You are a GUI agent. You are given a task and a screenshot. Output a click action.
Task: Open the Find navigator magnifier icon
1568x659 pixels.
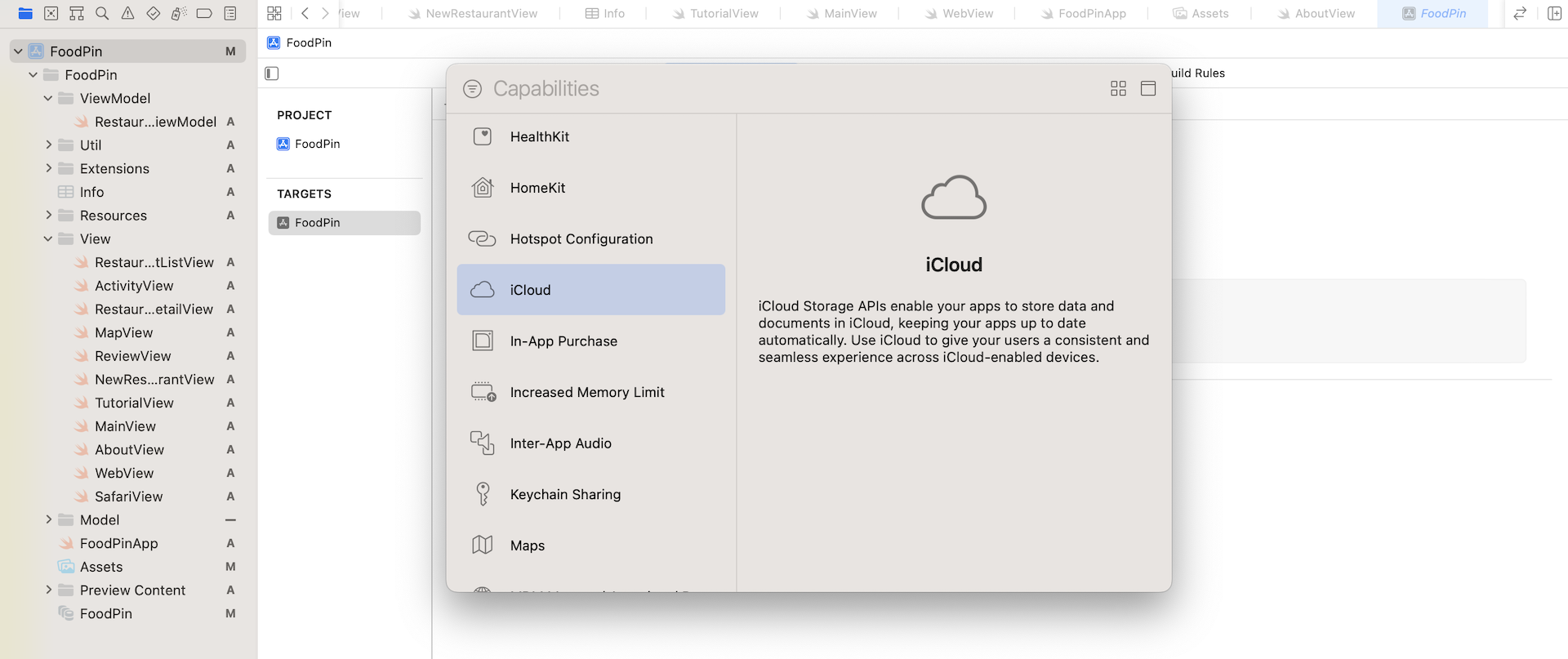[x=102, y=13]
